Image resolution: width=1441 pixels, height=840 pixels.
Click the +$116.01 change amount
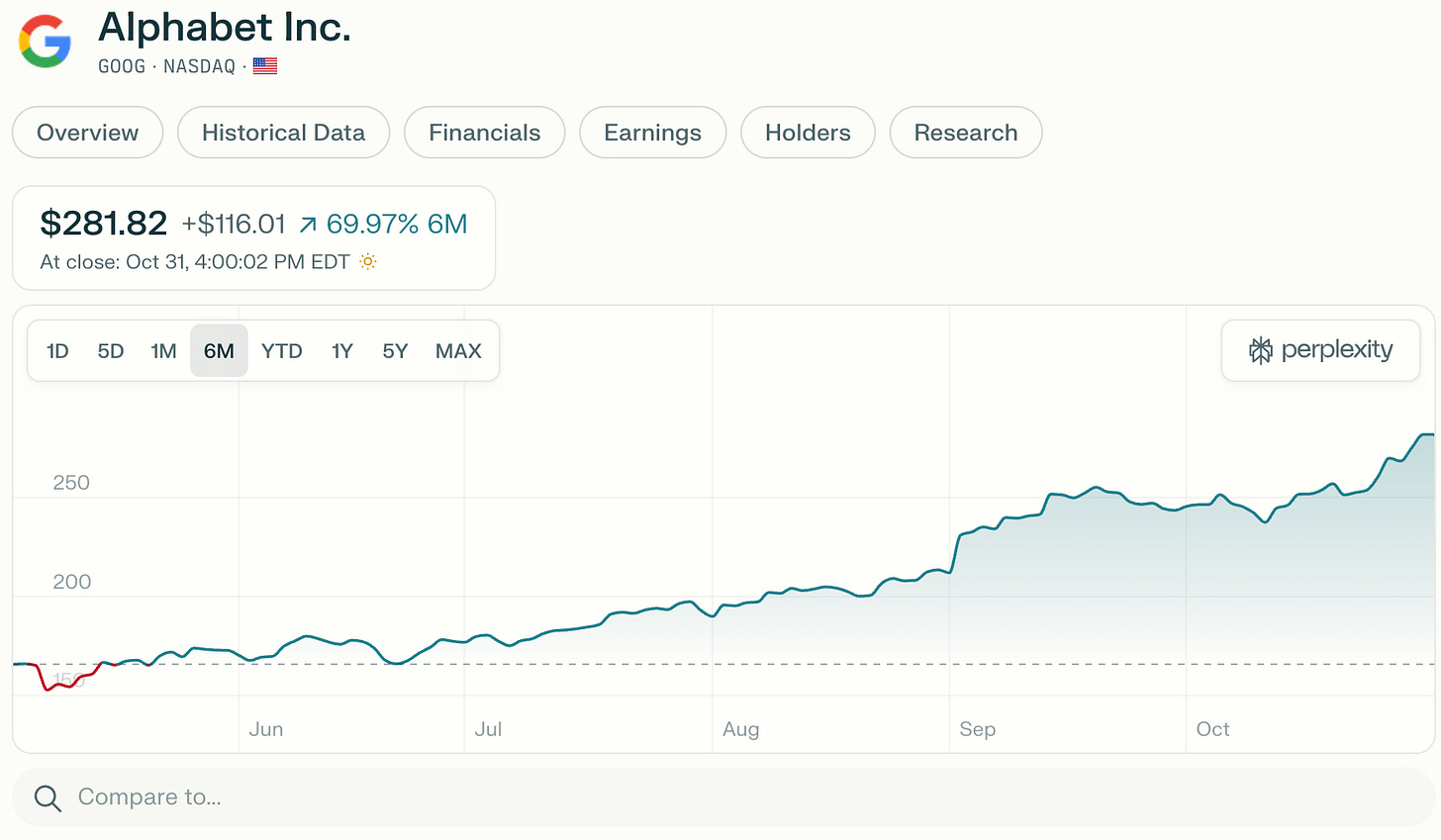point(234,225)
